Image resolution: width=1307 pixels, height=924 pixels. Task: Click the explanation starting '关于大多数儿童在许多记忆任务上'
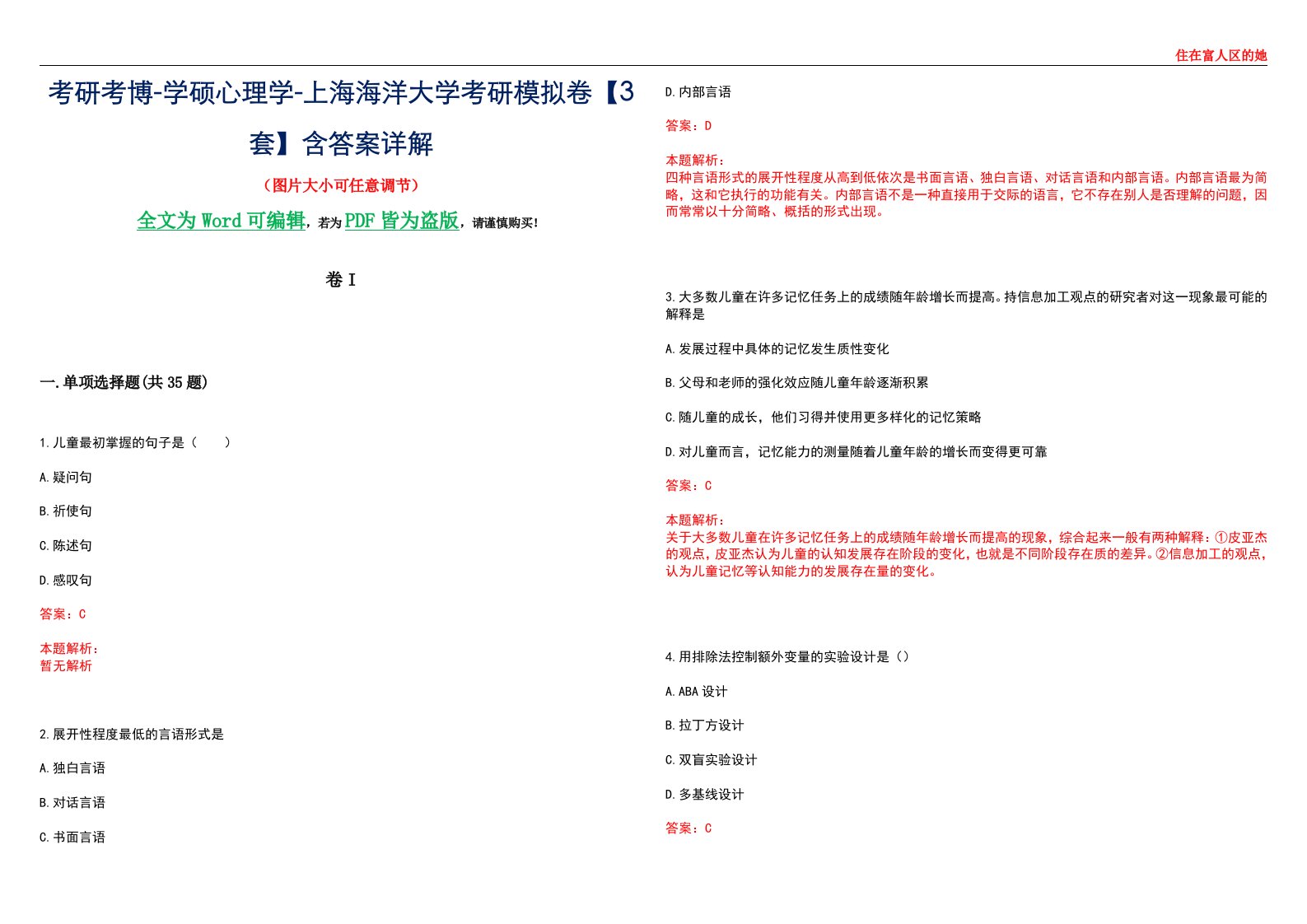pos(966,554)
